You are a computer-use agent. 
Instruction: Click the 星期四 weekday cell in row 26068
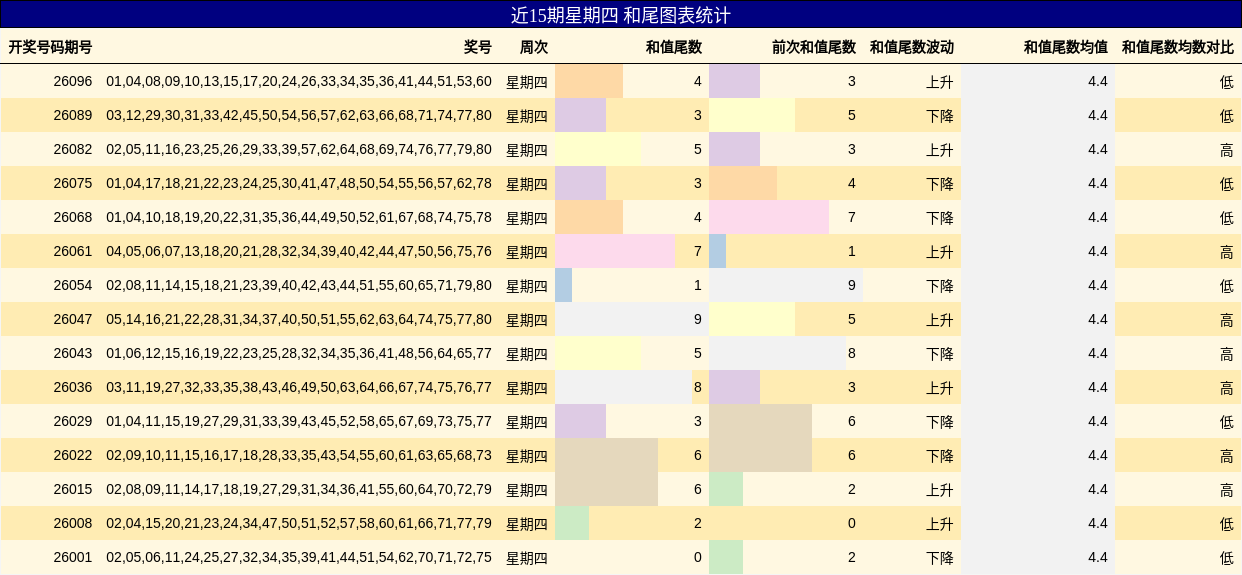[527, 217]
